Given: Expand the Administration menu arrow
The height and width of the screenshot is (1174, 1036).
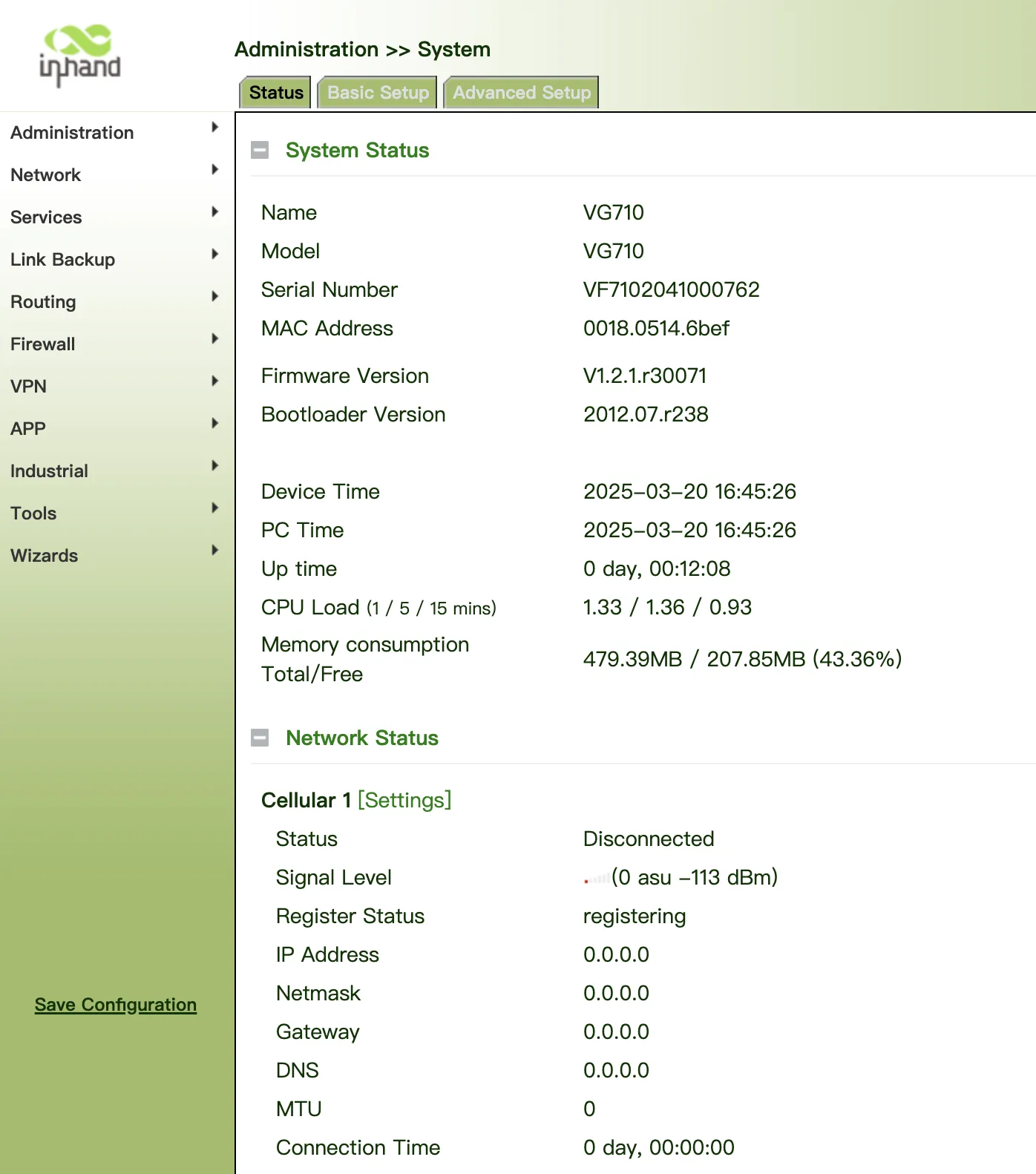Looking at the screenshot, I should (x=214, y=127).
